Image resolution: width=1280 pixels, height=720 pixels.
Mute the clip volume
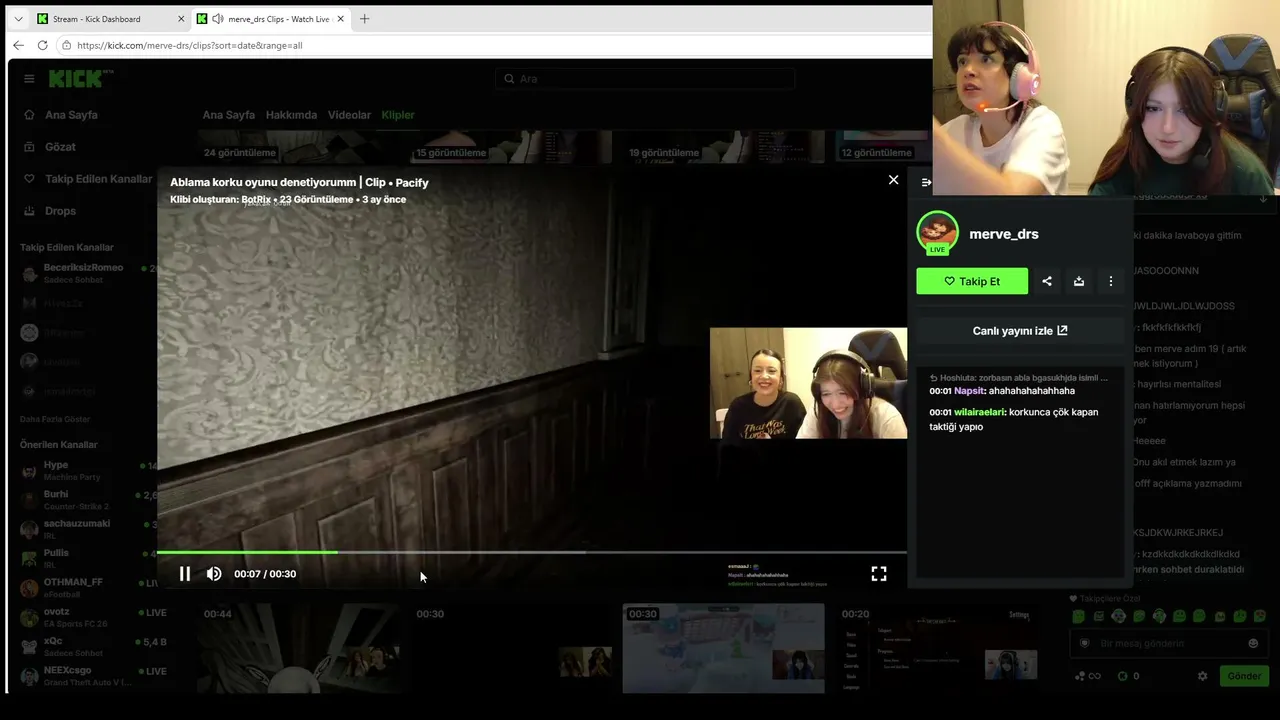[214, 574]
